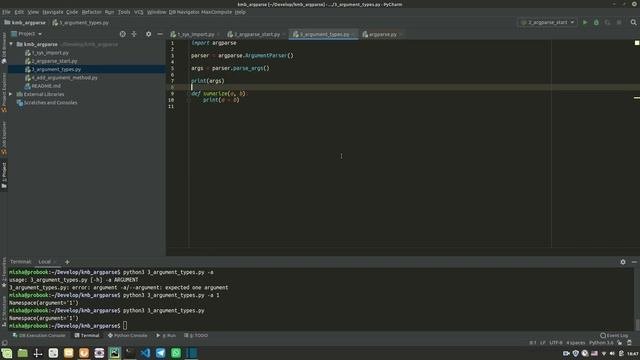Open the 6: TODO tool window
640x360 pixels.
click(196, 336)
